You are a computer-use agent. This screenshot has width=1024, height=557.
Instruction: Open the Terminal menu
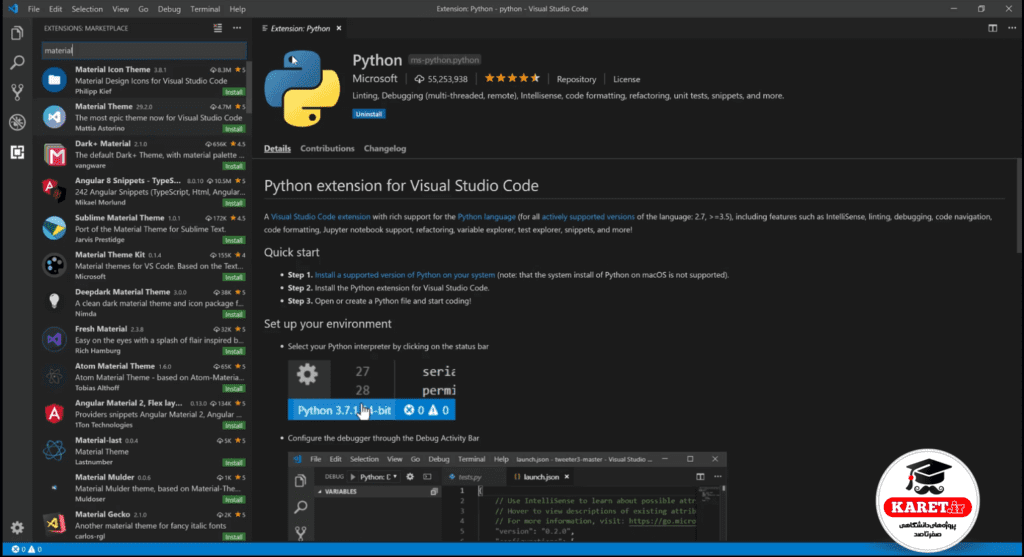click(205, 9)
